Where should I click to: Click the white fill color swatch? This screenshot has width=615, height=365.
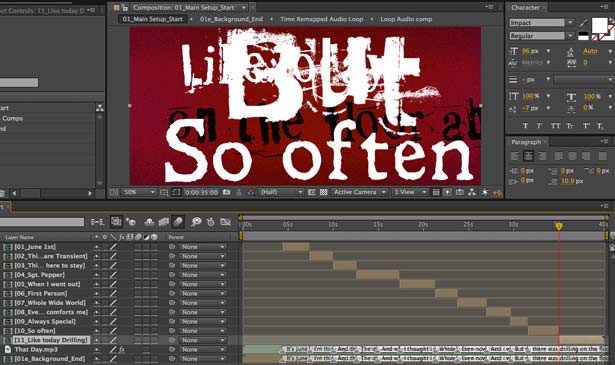pos(599,25)
